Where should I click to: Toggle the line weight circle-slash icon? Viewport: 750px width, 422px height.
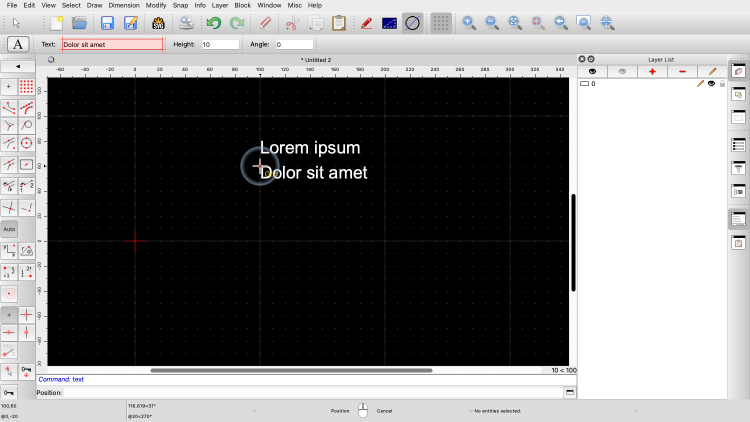412,23
